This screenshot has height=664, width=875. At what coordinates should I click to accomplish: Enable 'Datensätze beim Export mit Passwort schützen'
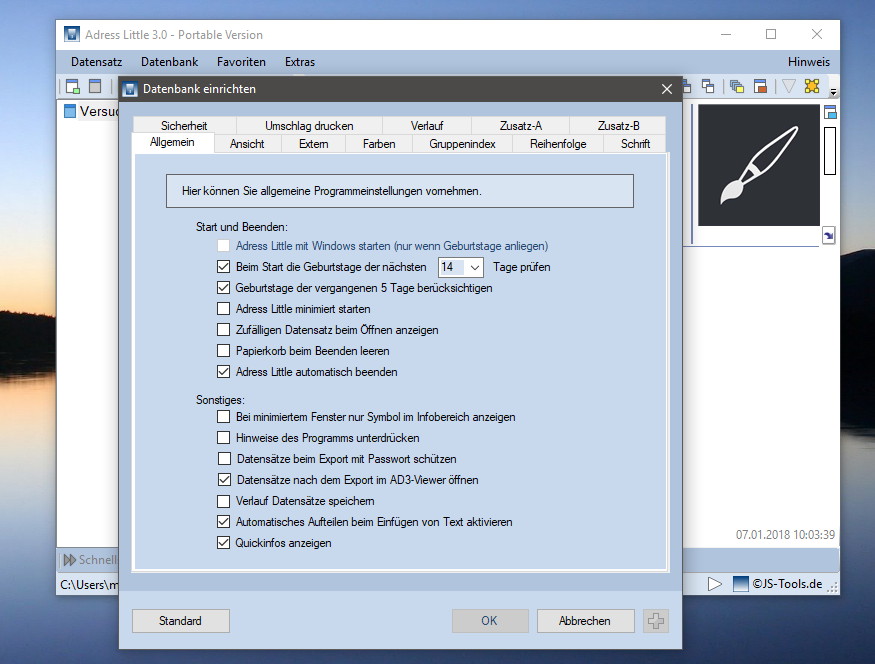coord(224,459)
